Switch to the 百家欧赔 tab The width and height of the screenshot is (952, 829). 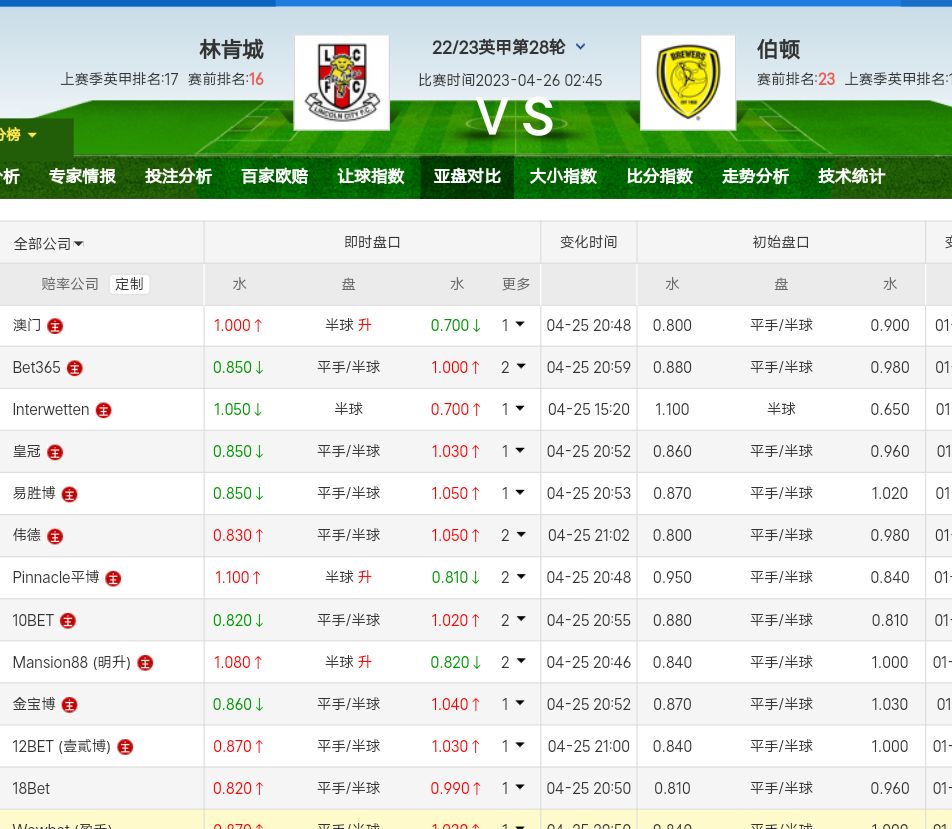tap(274, 176)
